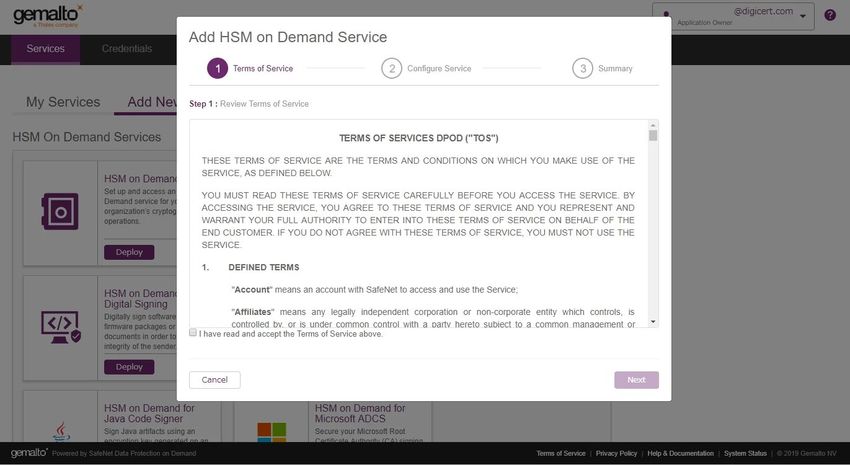
Task: Click 'HSM on Demand for Microsoft ADCS' title
Action: click(x=360, y=414)
